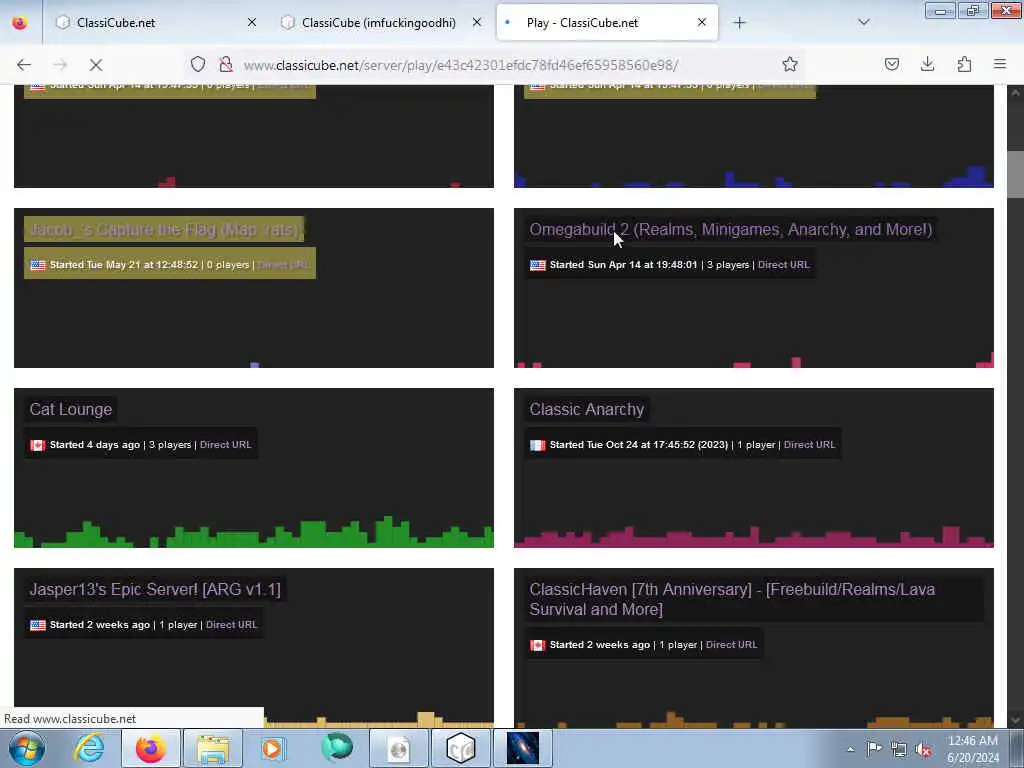Open the Pocket save icon

[891, 64]
